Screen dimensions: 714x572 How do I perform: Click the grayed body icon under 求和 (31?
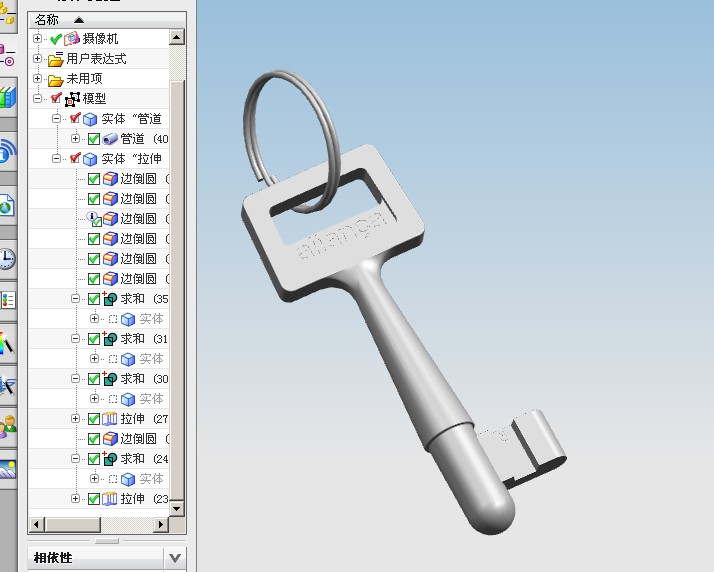click(128, 359)
